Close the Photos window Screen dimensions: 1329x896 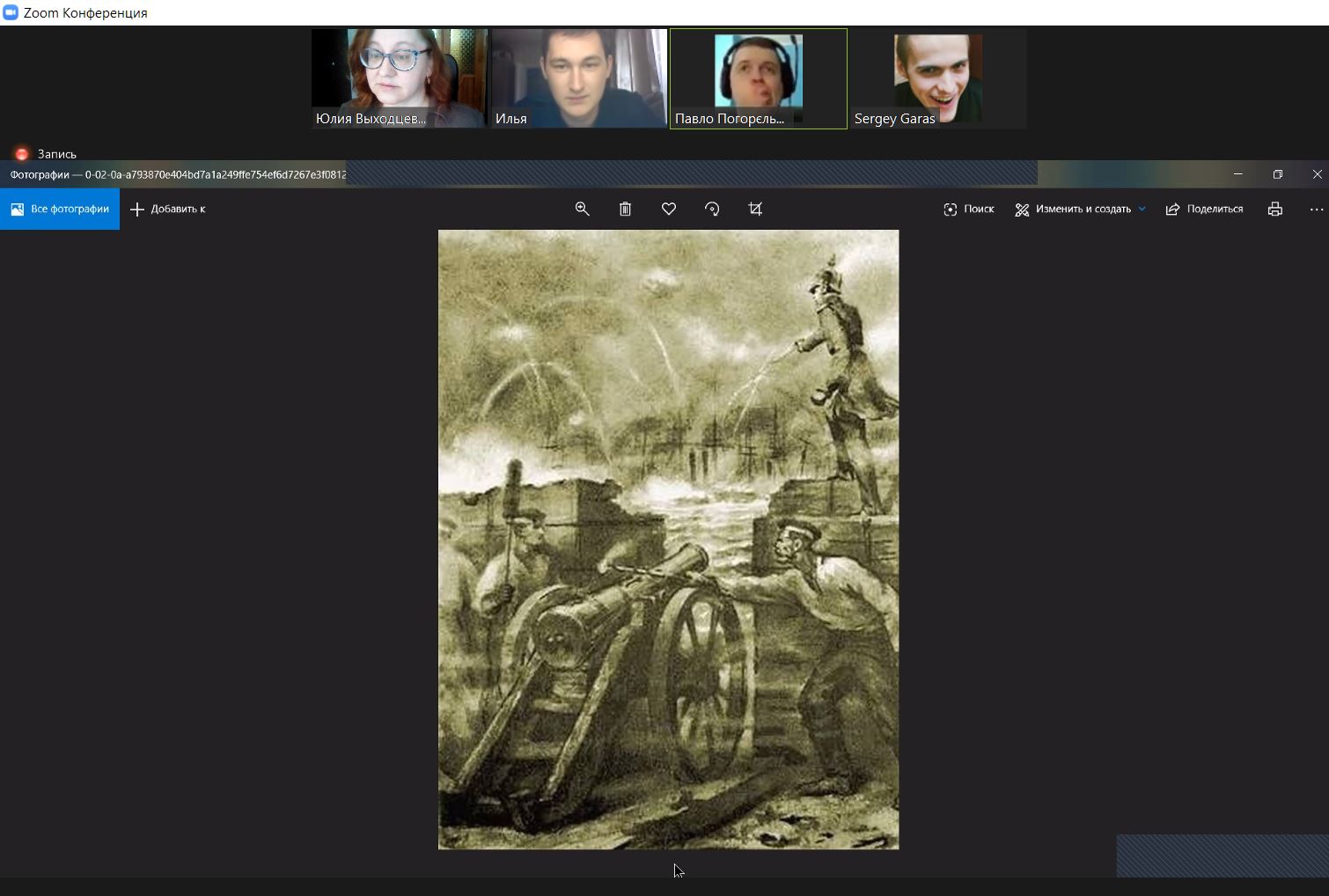pyautogui.click(x=1317, y=174)
